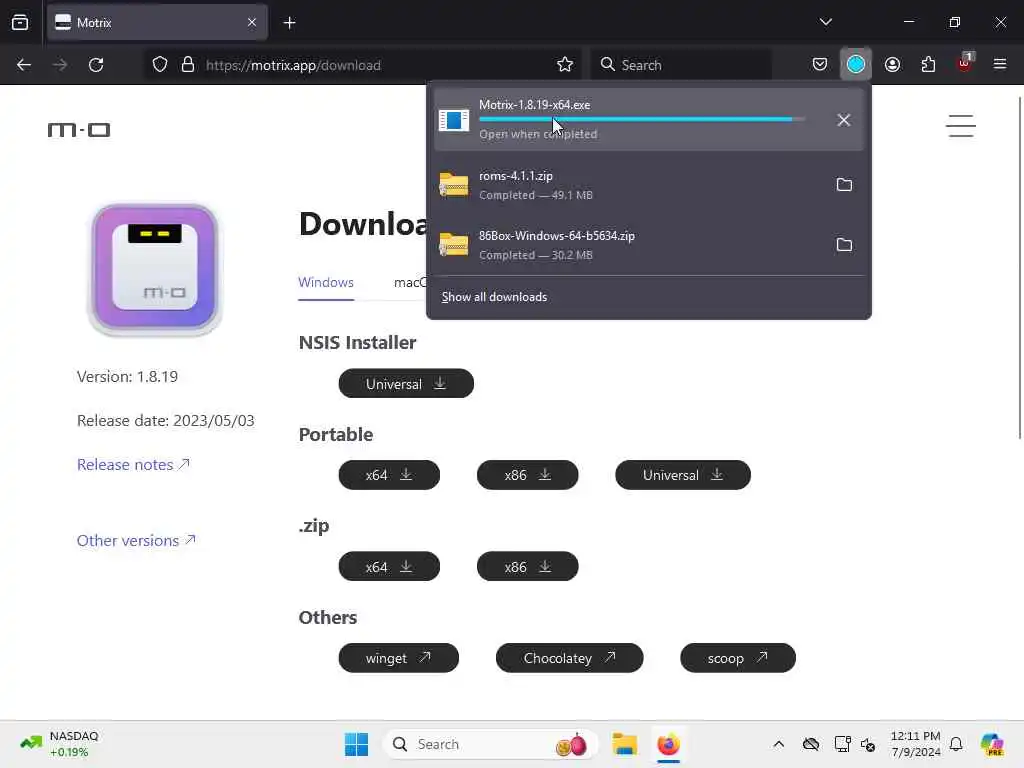Viewport: 1024px width, 768px height.
Task: Click the 86Box zip archive icon
Action: pos(454,245)
